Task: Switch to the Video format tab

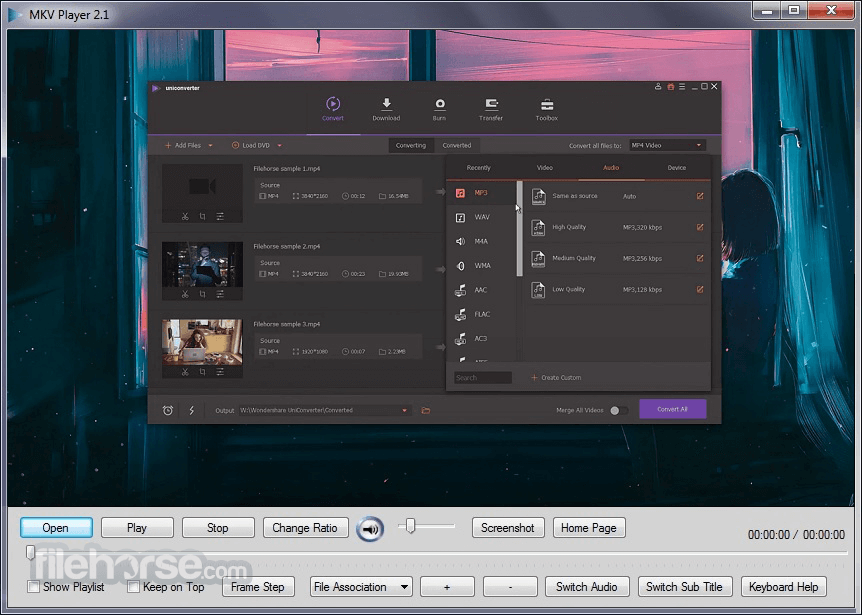Action: pyautogui.click(x=544, y=168)
